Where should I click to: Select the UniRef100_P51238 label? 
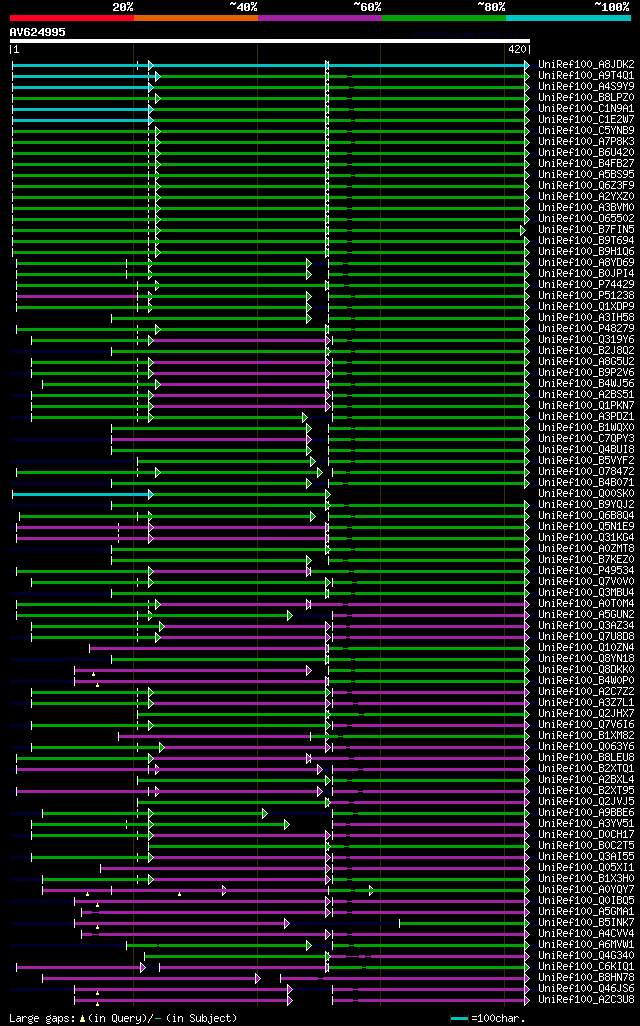click(586, 296)
